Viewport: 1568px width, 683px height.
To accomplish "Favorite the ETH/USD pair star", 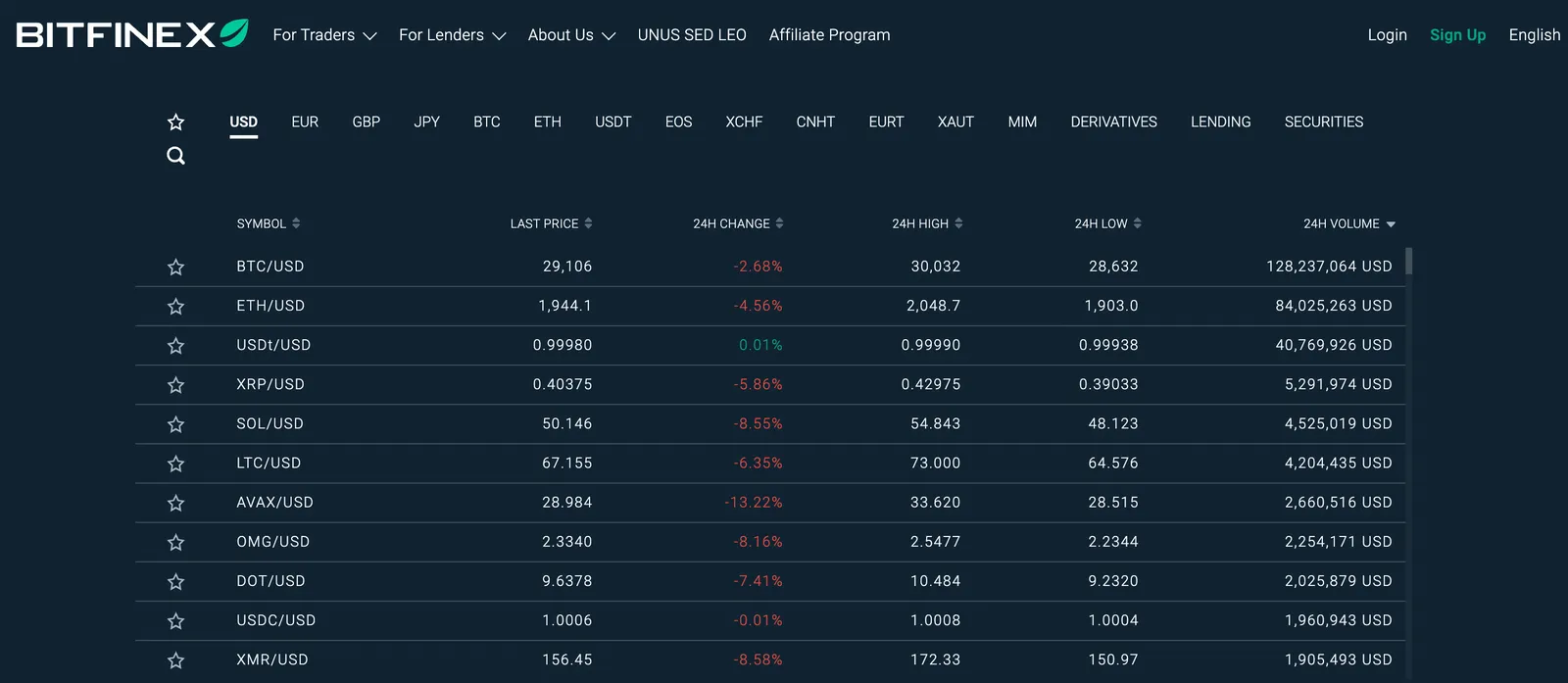I will pos(175,306).
